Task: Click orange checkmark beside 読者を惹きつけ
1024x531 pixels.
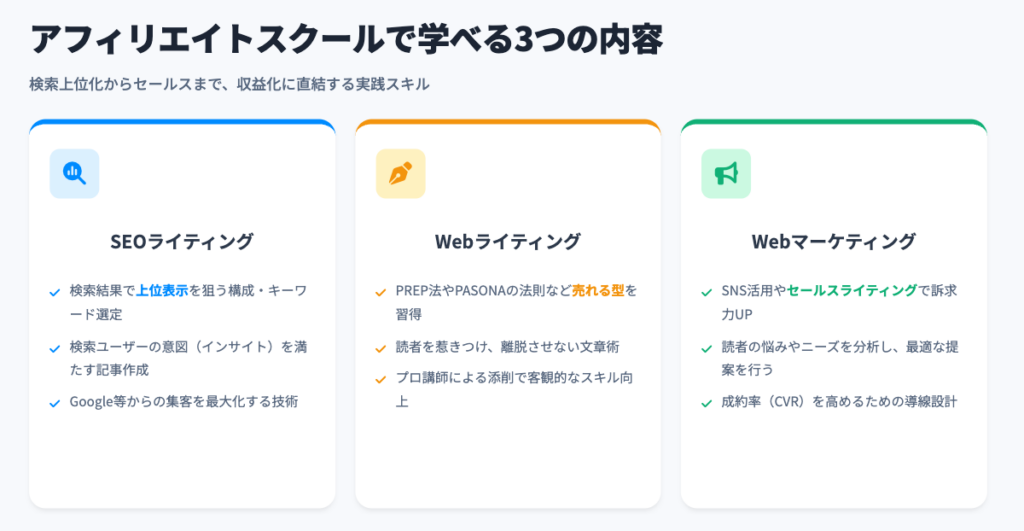Action: click(380, 349)
